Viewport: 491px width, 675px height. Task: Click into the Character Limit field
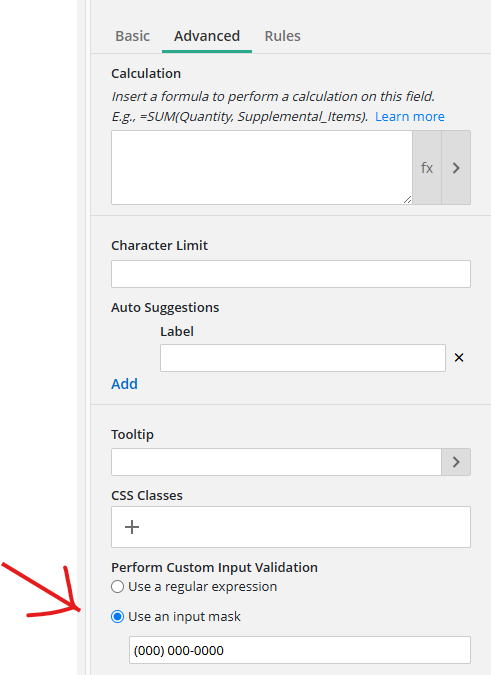pyautogui.click(x=291, y=274)
